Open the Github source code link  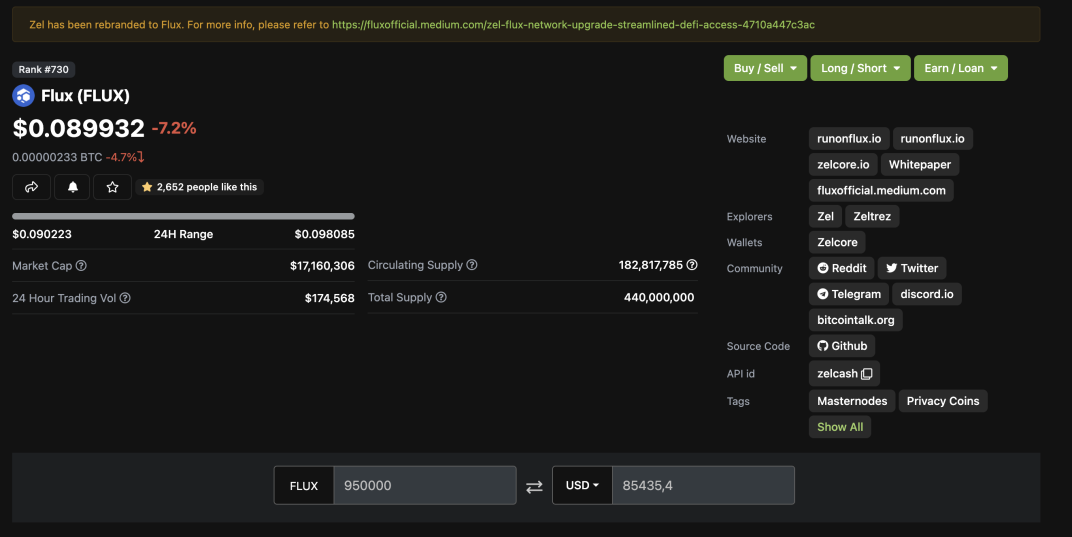click(842, 346)
